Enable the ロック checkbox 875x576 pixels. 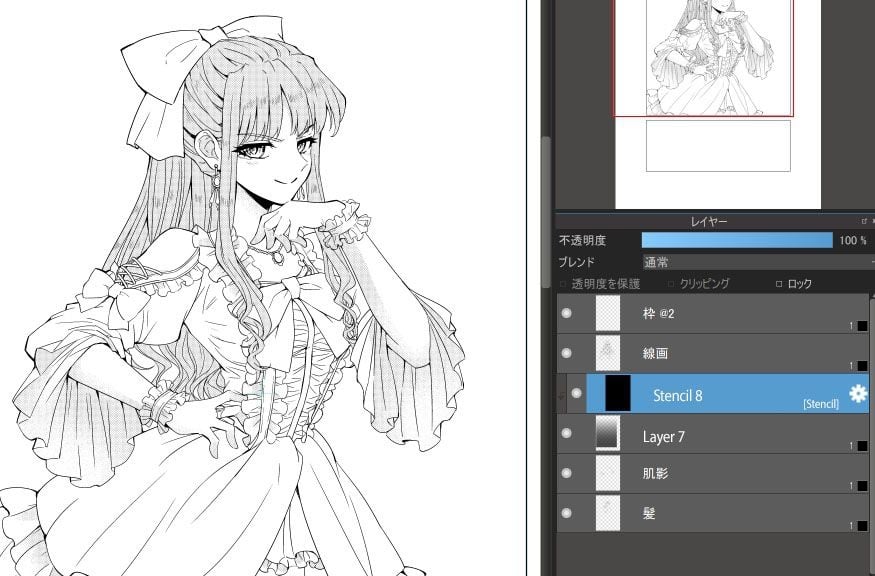779,284
